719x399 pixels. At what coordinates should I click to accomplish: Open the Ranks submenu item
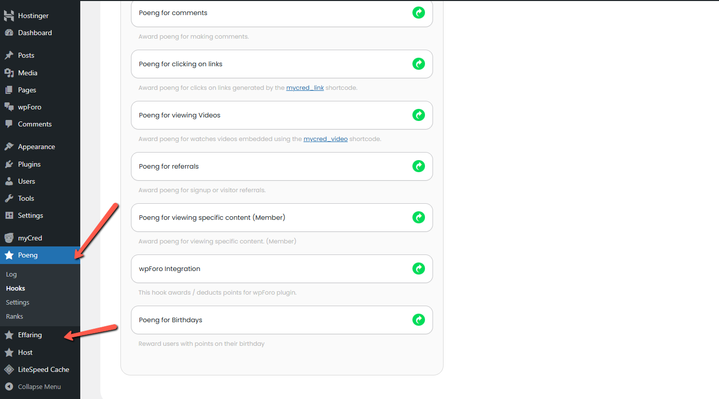(x=14, y=316)
